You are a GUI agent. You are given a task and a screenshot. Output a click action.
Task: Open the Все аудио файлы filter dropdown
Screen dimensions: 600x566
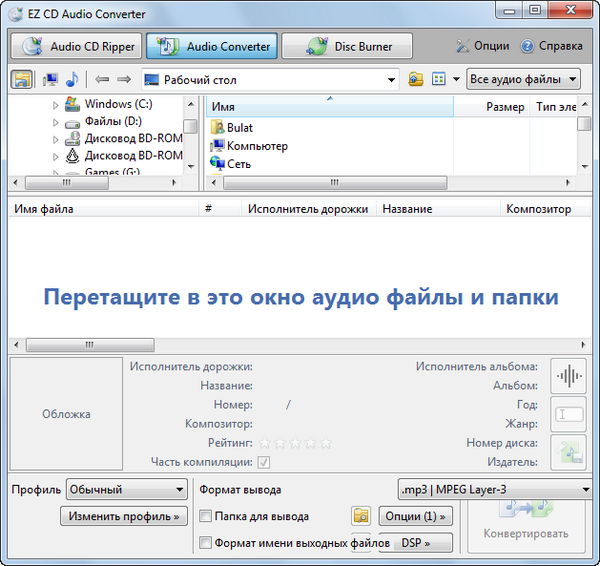(524, 79)
